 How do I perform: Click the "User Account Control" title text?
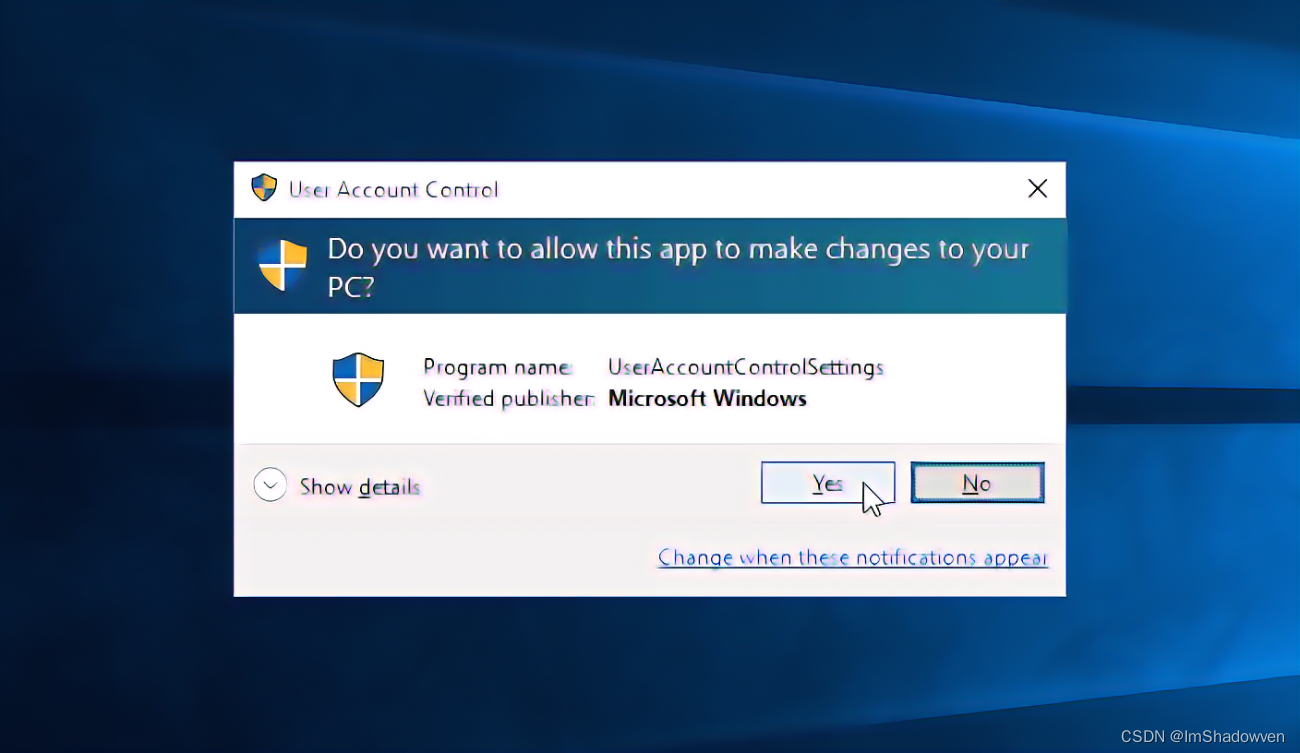pyautogui.click(x=393, y=189)
